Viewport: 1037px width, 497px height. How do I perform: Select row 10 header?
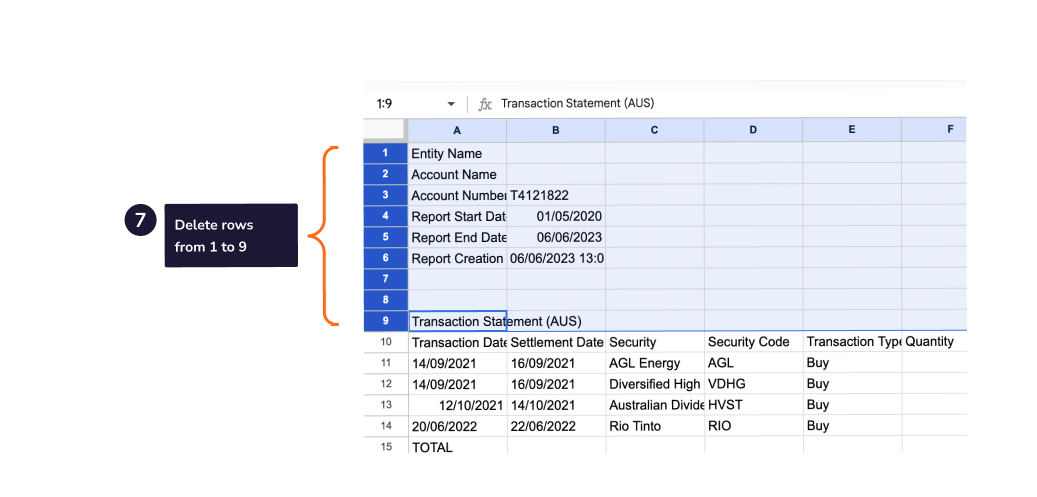click(386, 341)
